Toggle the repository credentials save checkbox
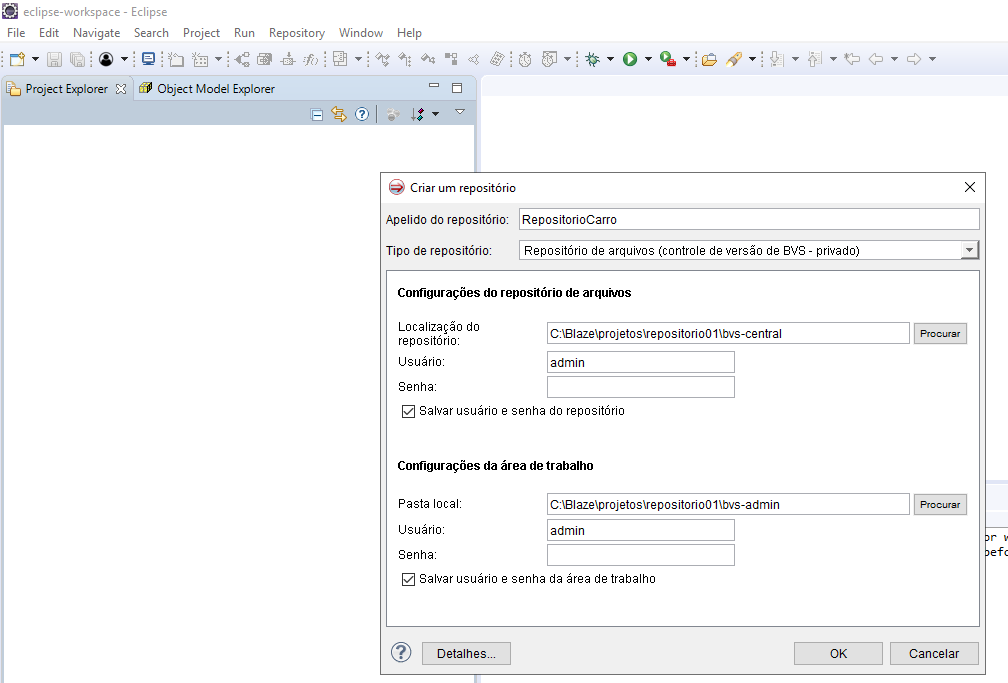 point(408,410)
